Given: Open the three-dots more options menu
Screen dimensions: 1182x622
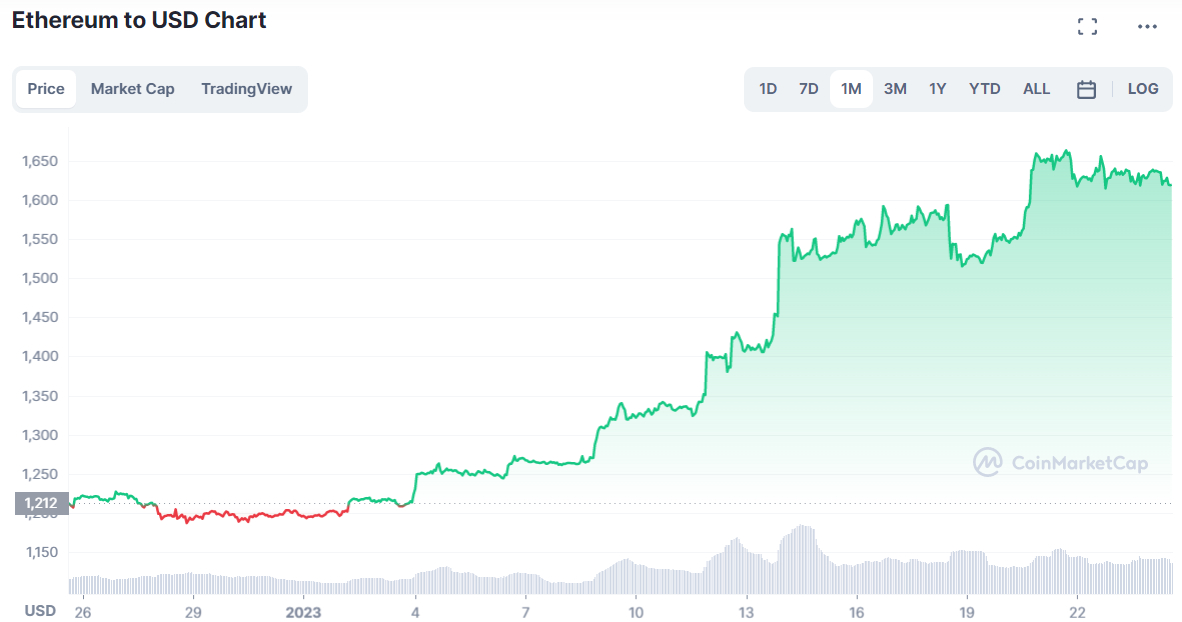Looking at the screenshot, I should tap(1147, 27).
